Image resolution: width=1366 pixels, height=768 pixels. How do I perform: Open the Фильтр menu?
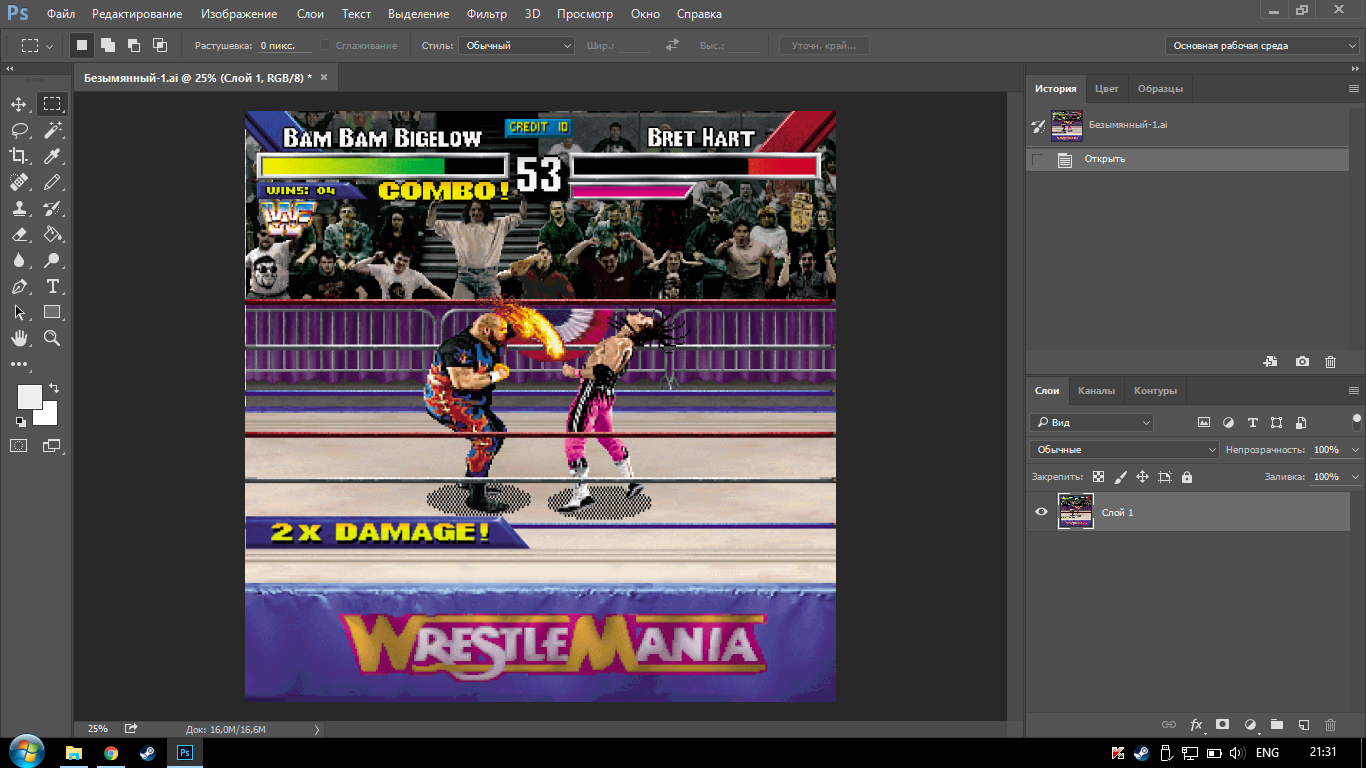pyautogui.click(x=487, y=14)
